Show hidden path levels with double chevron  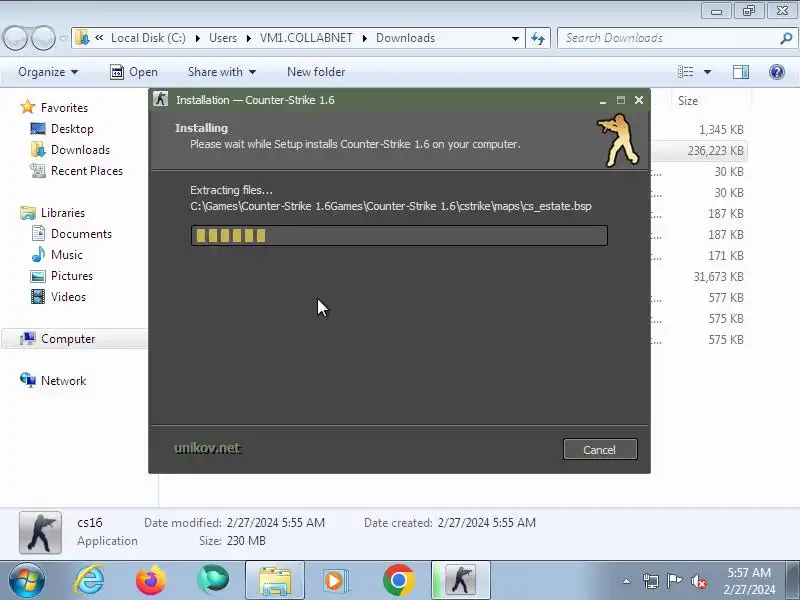coord(99,37)
